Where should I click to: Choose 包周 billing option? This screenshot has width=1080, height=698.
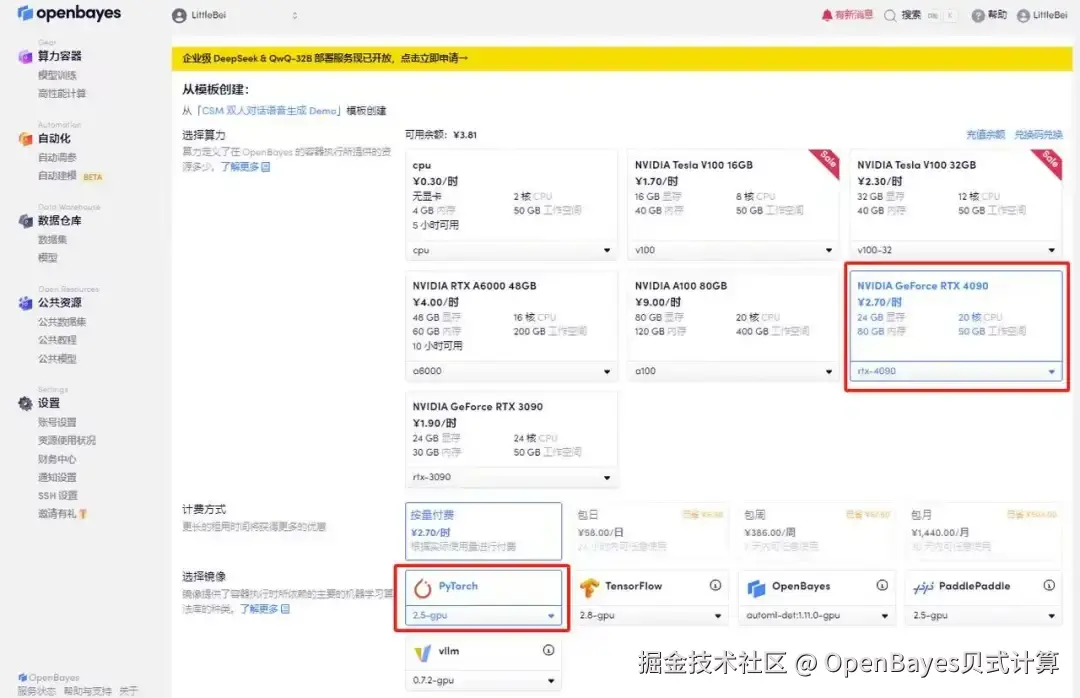tap(816, 531)
